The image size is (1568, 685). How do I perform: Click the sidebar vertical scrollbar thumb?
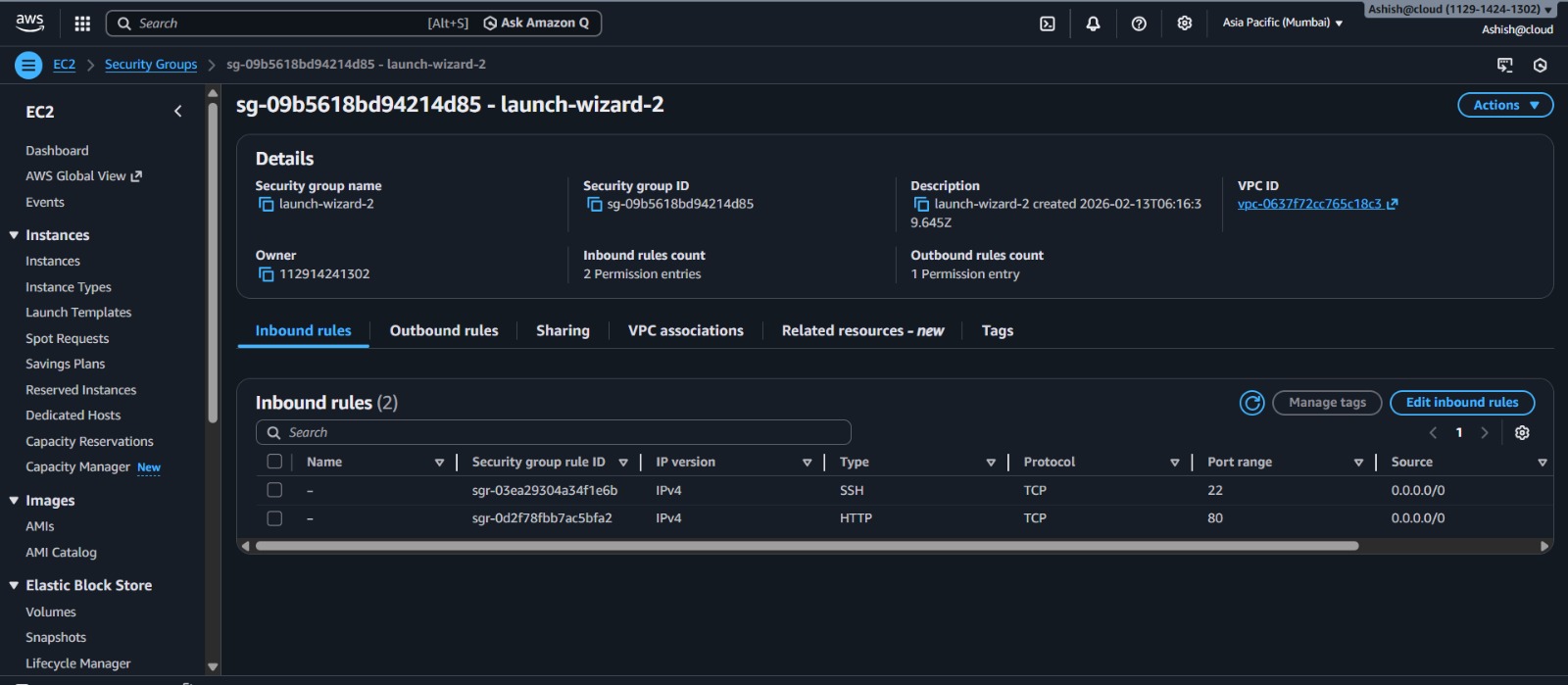[213, 263]
